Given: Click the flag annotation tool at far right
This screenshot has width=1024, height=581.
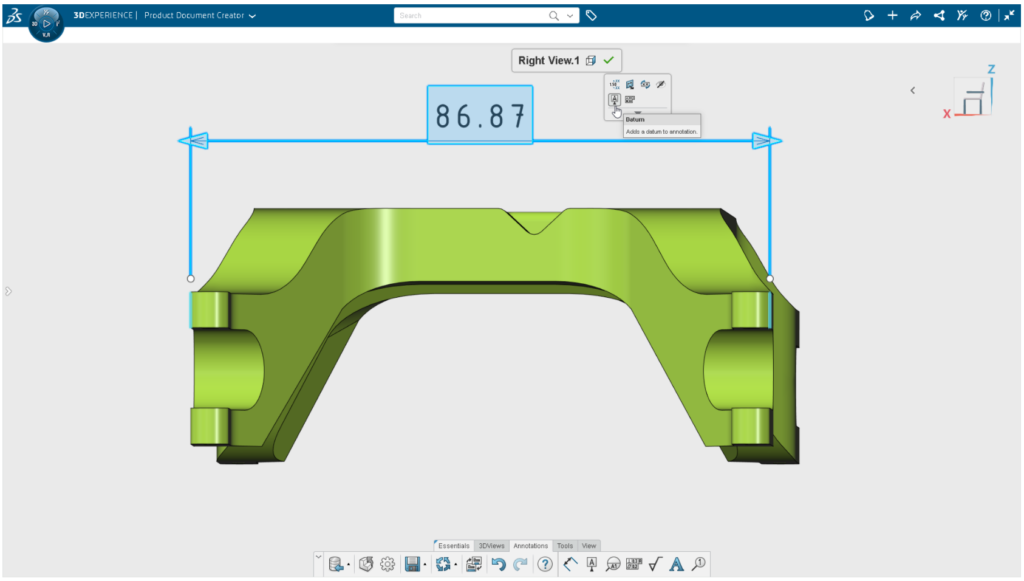Looking at the screenshot, I should click(x=700, y=563).
